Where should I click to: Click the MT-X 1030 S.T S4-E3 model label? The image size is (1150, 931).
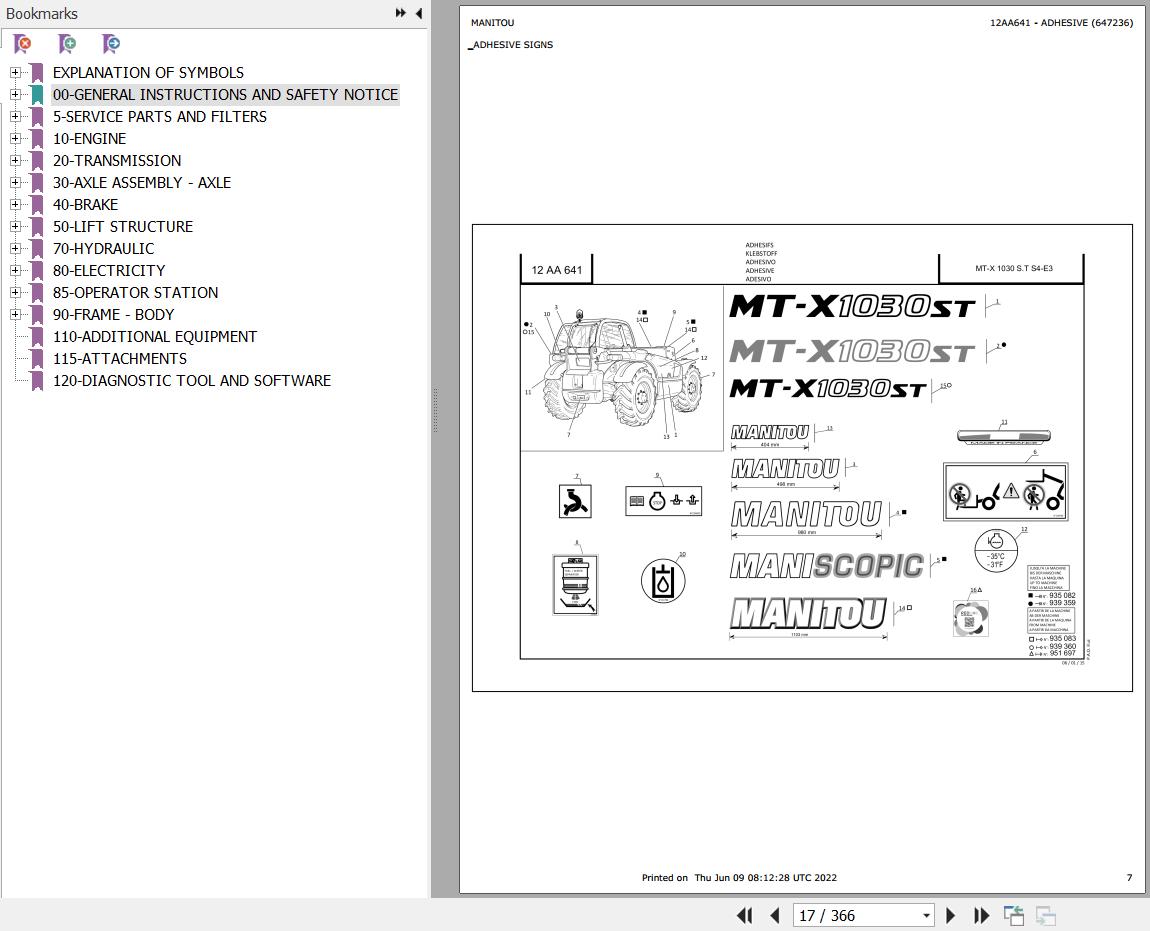tap(1014, 269)
